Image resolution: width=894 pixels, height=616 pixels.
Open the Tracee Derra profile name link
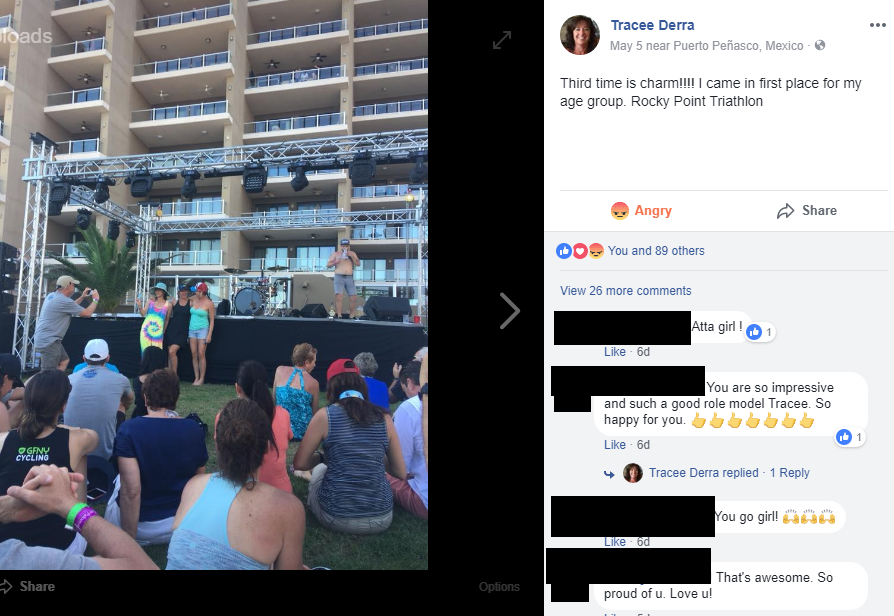[652, 25]
